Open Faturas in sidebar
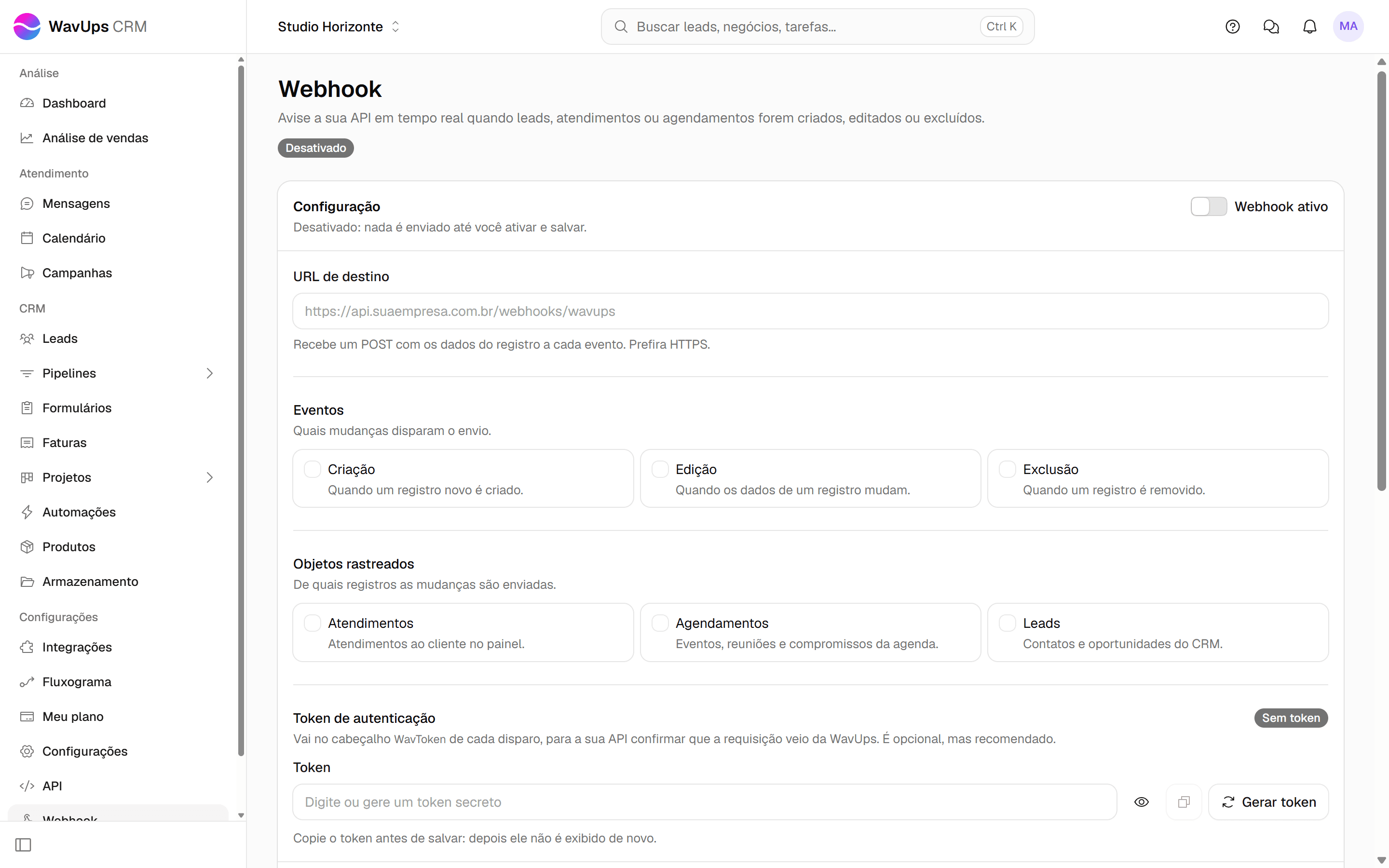The height and width of the screenshot is (868, 1389). click(118, 443)
